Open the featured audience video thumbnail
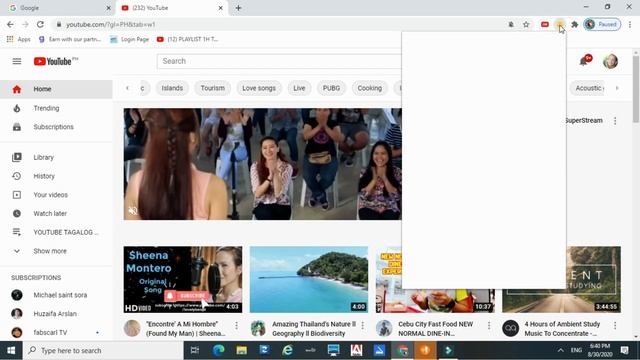 [263, 164]
